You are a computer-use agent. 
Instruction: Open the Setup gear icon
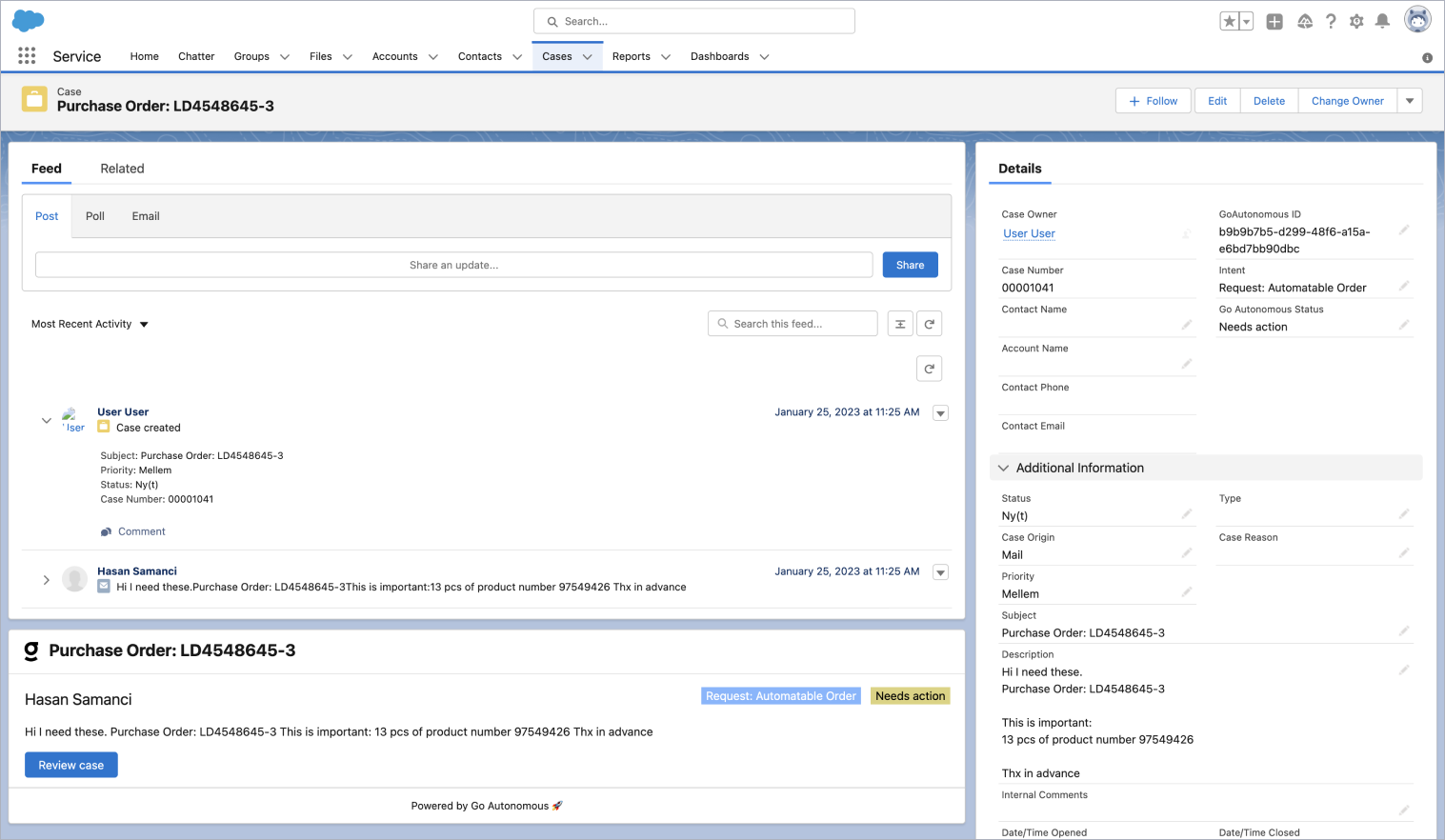(1356, 21)
